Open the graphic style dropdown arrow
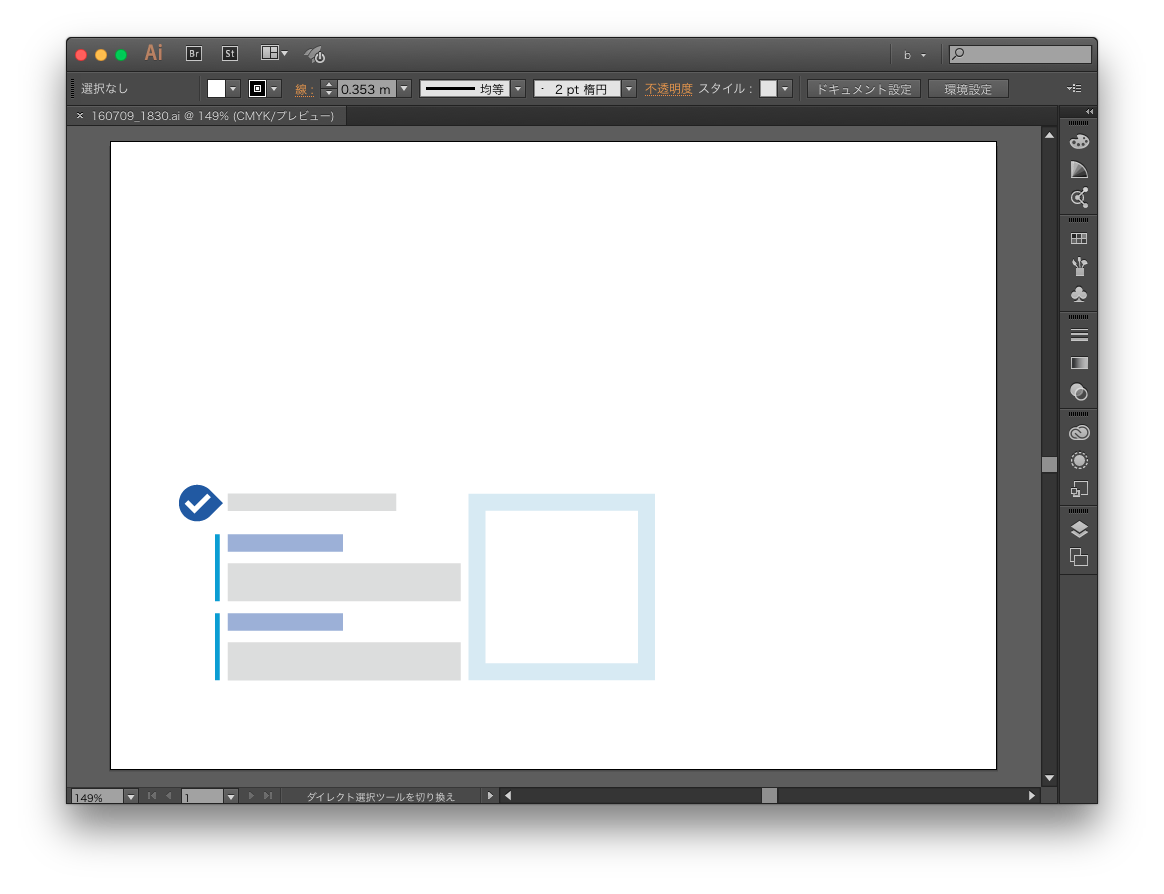The height and width of the screenshot is (894, 1164). click(x=785, y=89)
